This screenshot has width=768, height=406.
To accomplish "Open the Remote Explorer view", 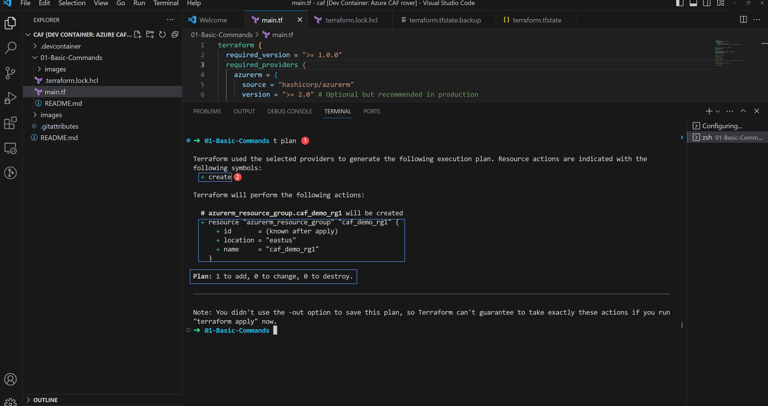I will point(11,149).
